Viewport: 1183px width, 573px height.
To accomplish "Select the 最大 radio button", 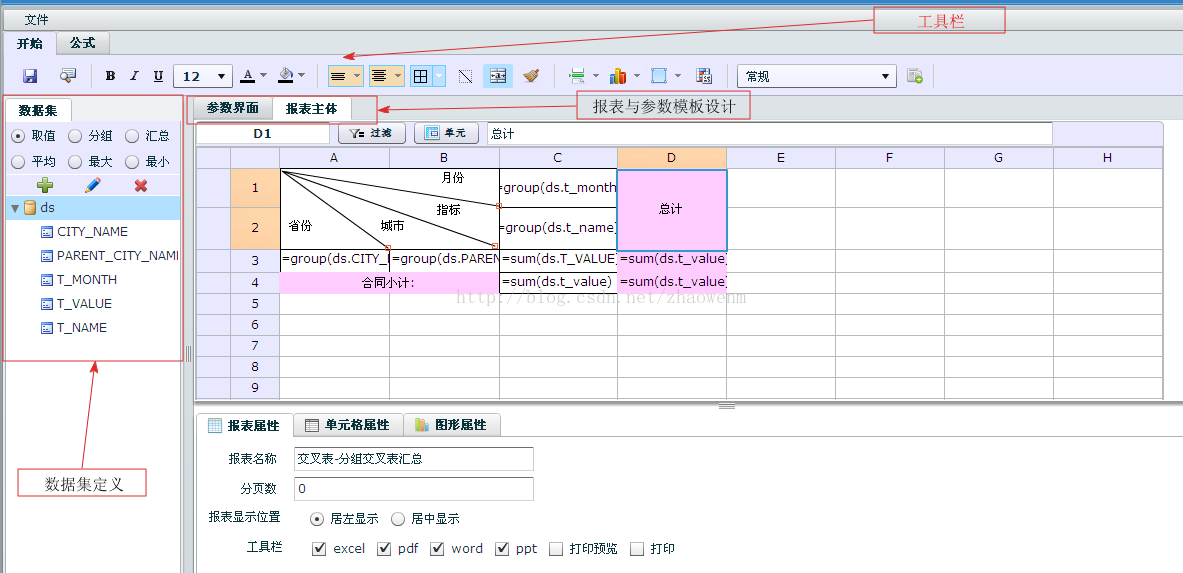I will pyautogui.click(x=75, y=162).
